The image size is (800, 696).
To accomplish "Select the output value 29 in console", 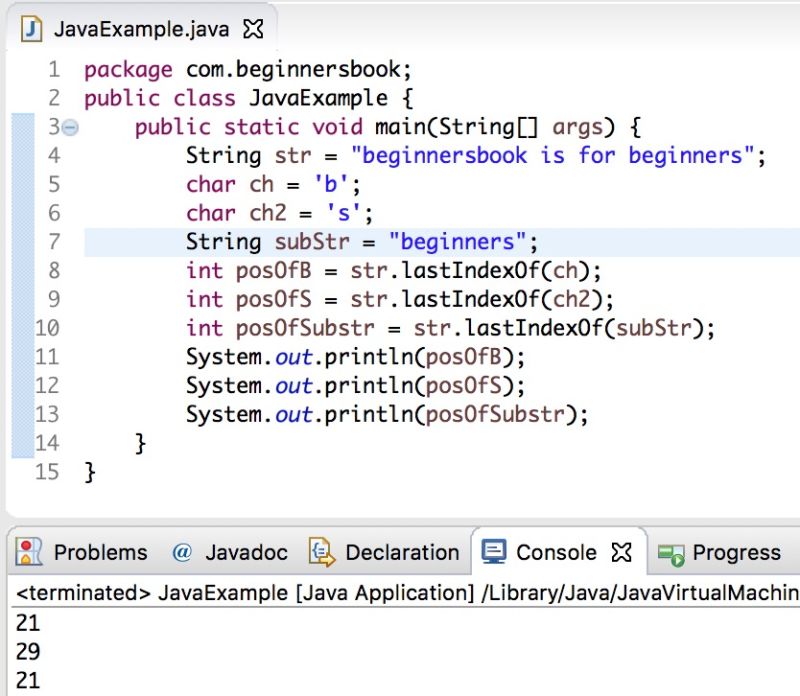I will click(30, 652).
